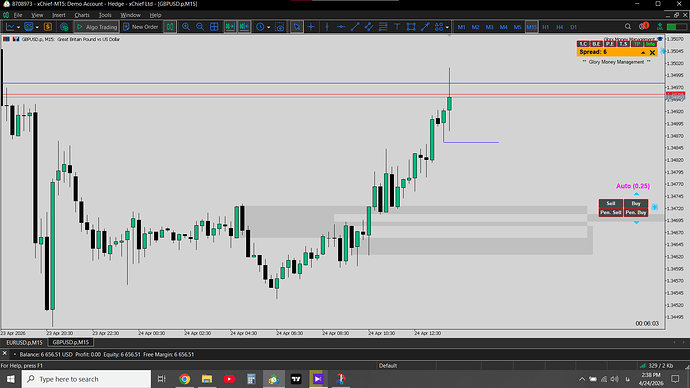Switch chart to H1 timeframe
The image size is (690, 388).
[x=546, y=27]
